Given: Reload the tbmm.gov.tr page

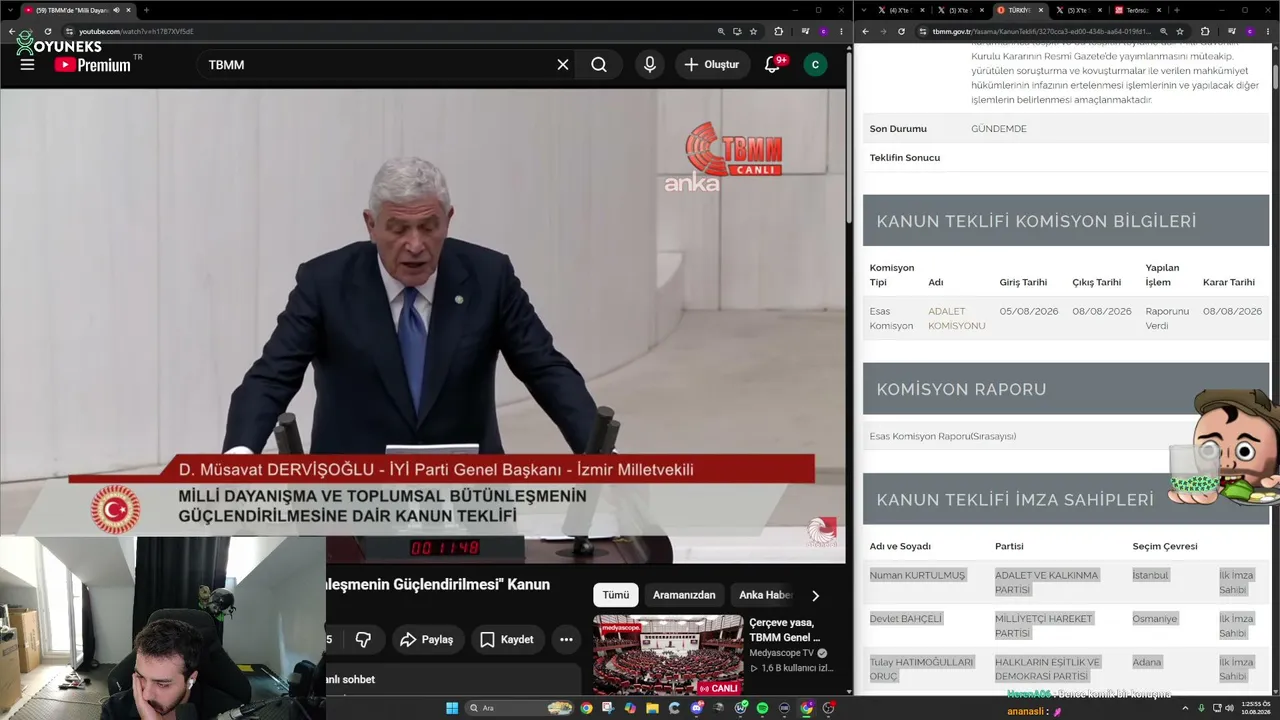Looking at the screenshot, I should pos(901,31).
